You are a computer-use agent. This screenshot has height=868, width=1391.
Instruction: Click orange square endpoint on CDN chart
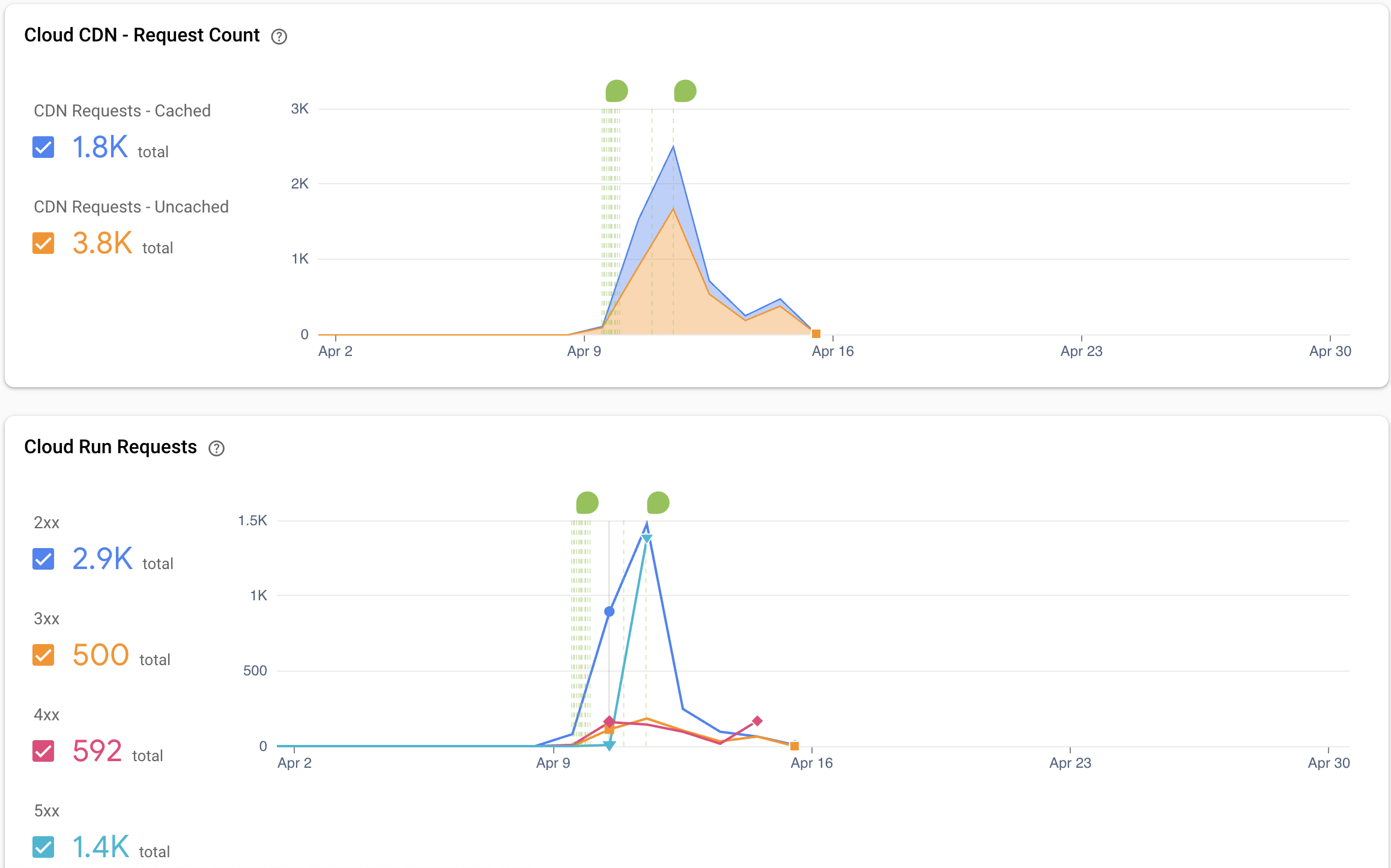pos(816,334)
